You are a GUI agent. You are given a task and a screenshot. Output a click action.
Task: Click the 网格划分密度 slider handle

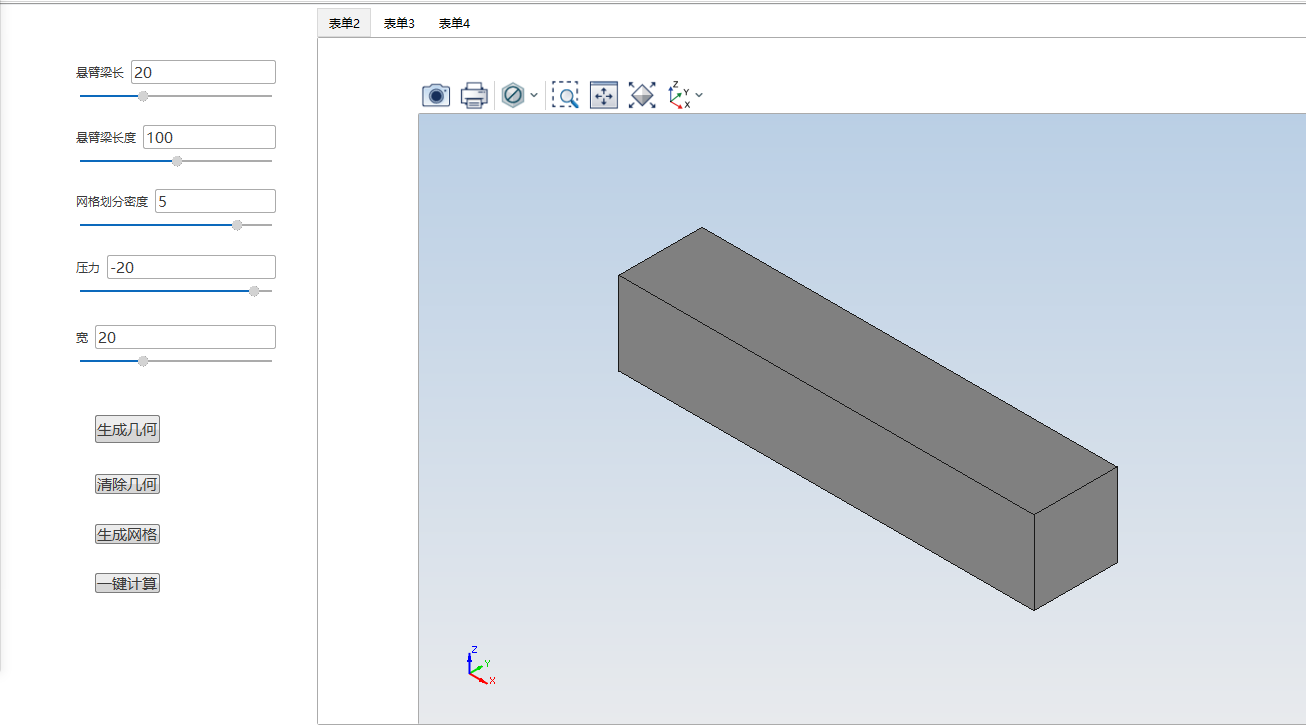pyautogui.click(x=237, y=225)
